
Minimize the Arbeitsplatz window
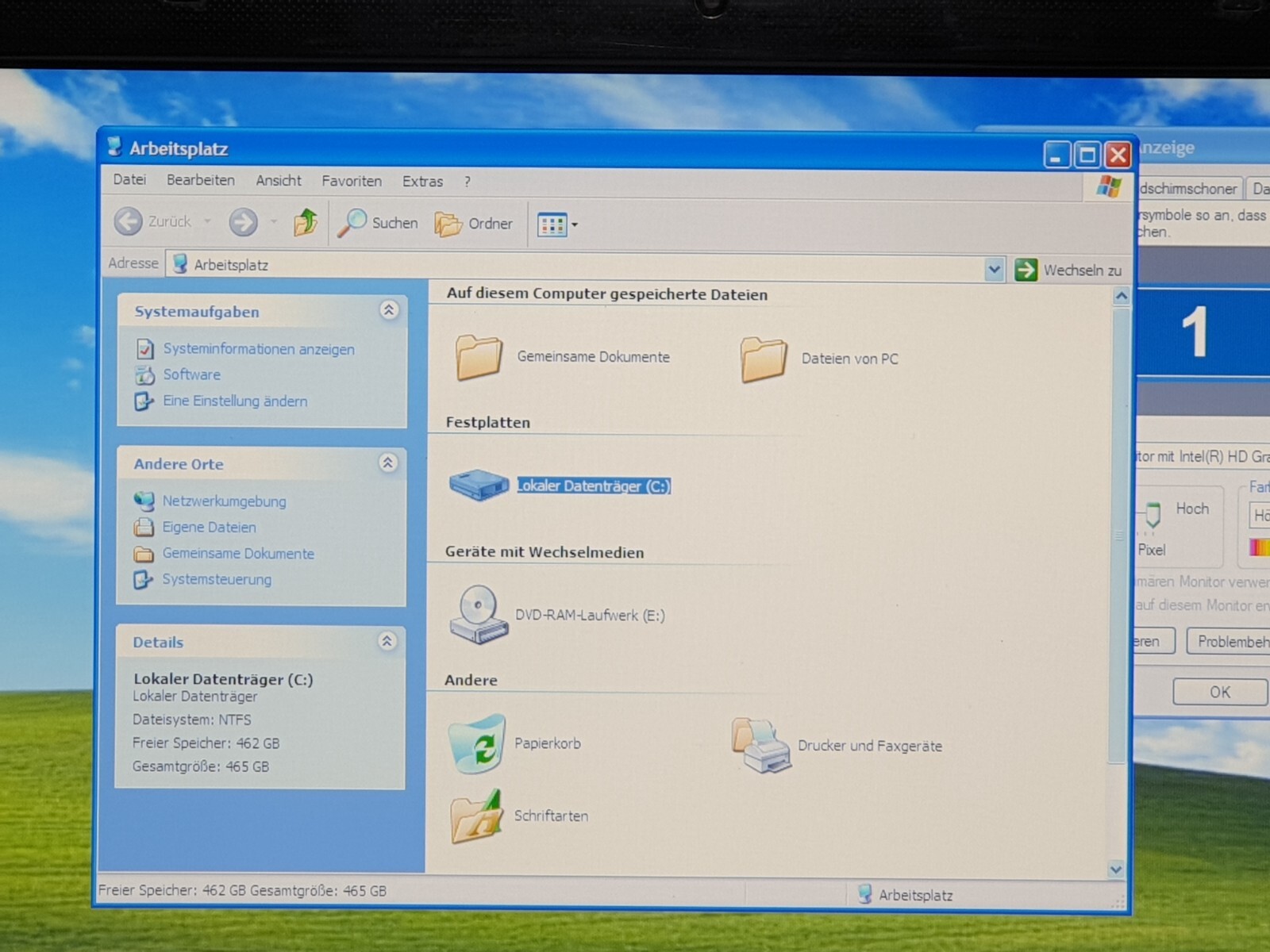tap(1056, 154)
